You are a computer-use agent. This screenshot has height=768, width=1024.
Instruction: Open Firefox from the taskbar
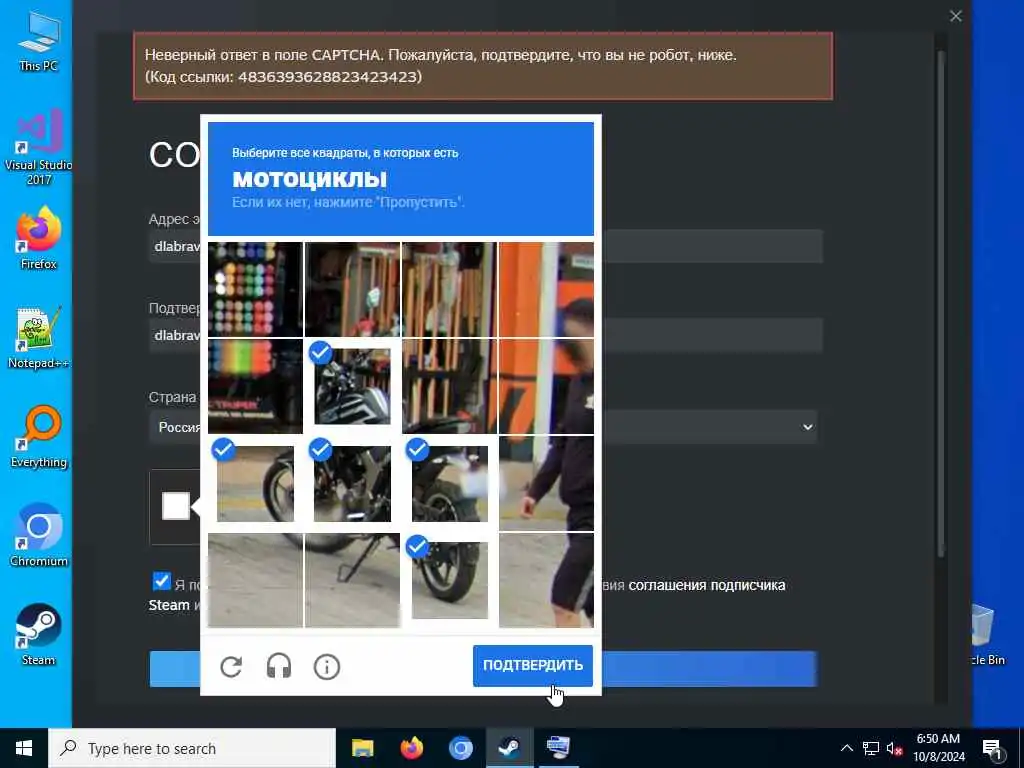click(x=411, y=748)
